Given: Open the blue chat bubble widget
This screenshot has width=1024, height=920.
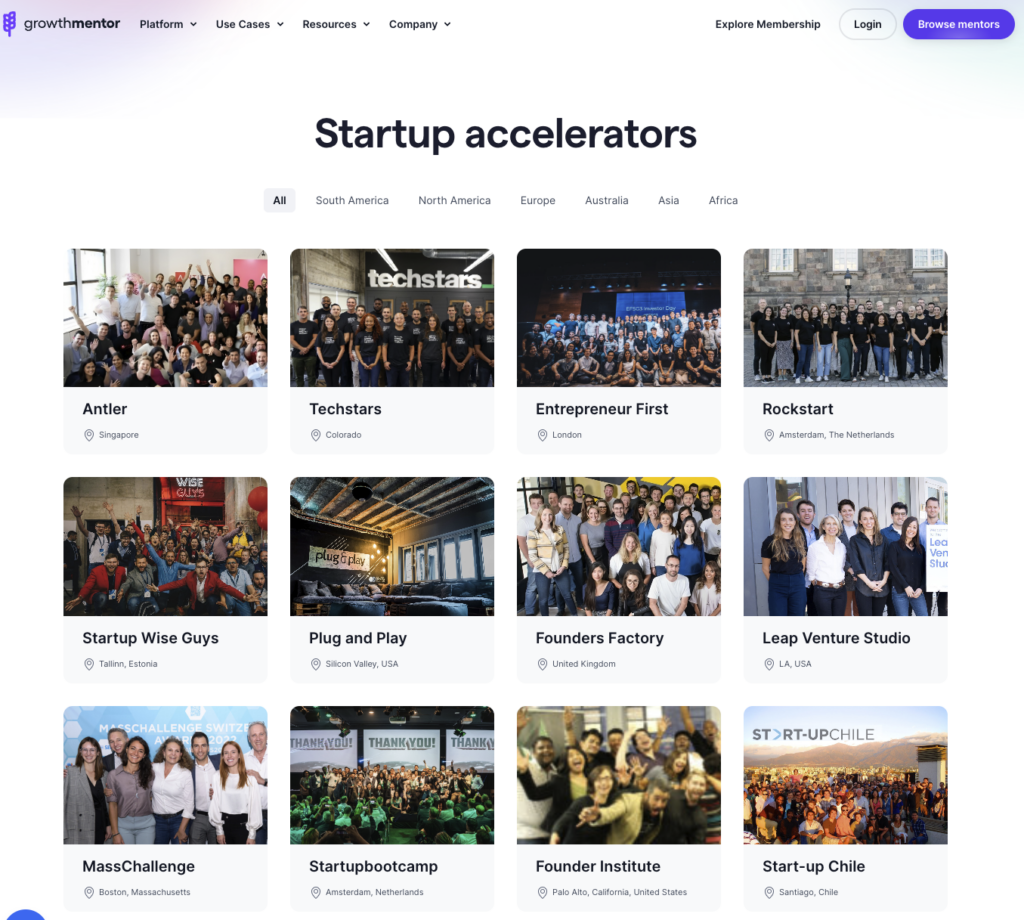Looking at the screenshot, I should tap(24, 914).
